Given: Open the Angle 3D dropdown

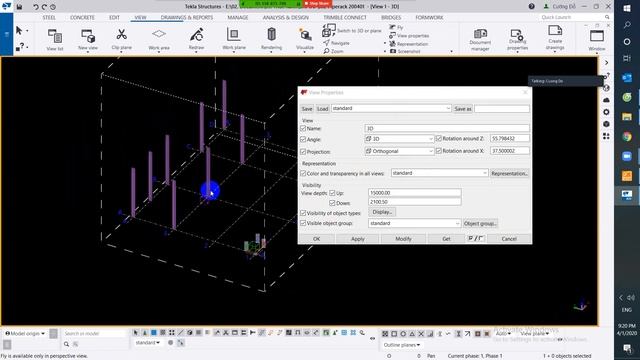Looking at the screenshot, I should pos(399,139).
